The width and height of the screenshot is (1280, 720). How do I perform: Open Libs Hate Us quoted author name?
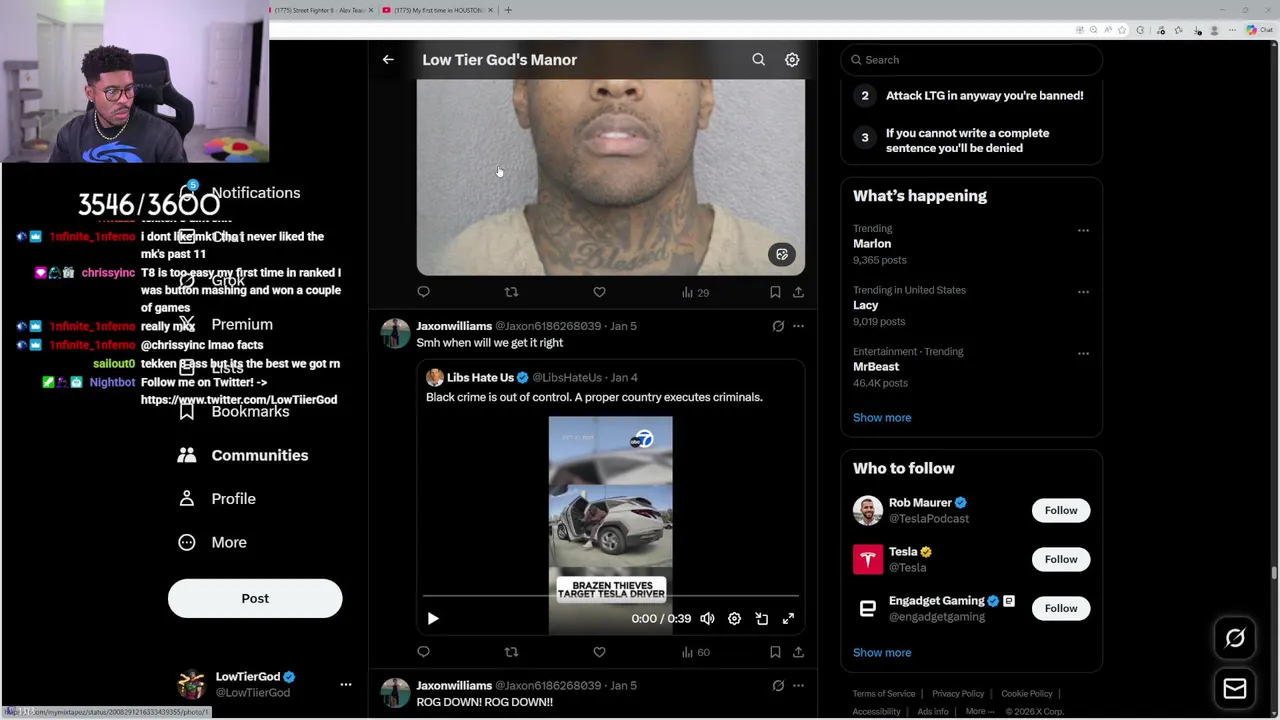point(480,378)
